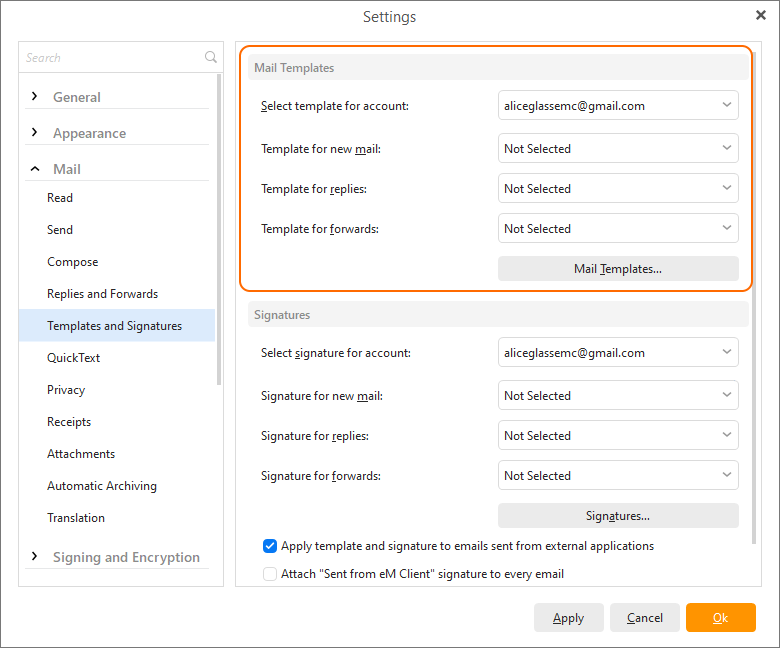The image size is (780, 648).
Task: Expand Signing and Encryption section
Action: 34,556
